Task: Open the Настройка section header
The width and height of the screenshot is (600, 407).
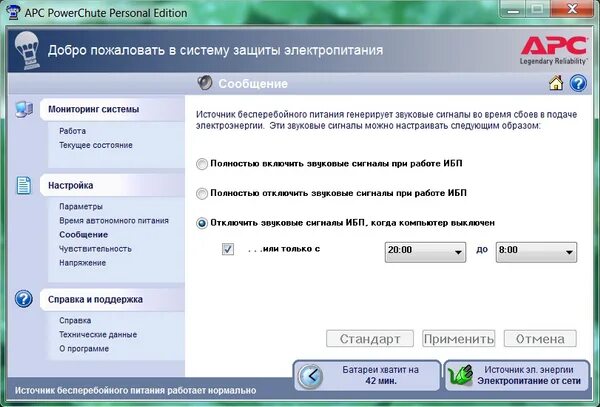Action: 112,185
